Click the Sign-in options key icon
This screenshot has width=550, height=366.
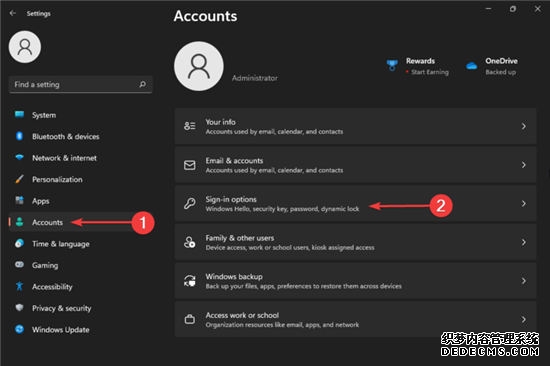[x=190, y=203]
